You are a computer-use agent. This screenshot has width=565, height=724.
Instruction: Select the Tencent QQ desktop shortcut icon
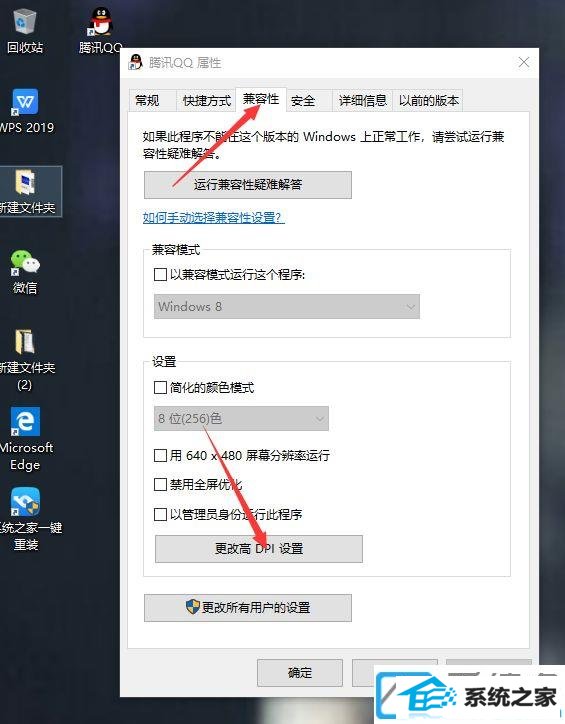(x=100, y=21)
